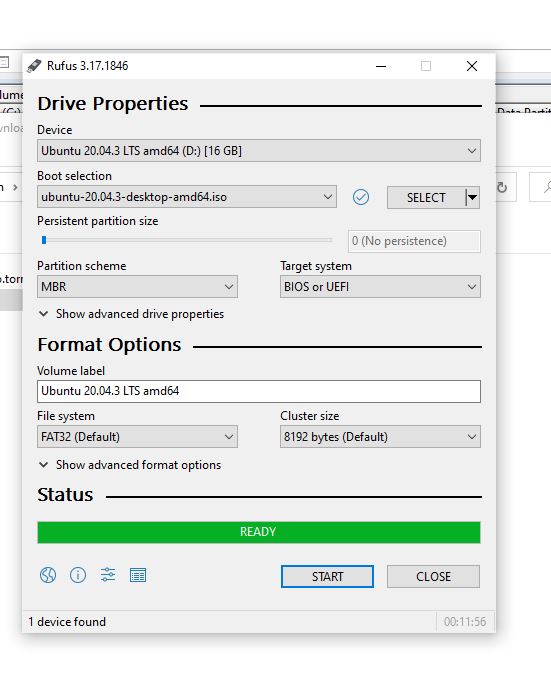Screen dimensions: 551x696
Task: Close the Rufus window with X
Action: (x=472, y=66)
